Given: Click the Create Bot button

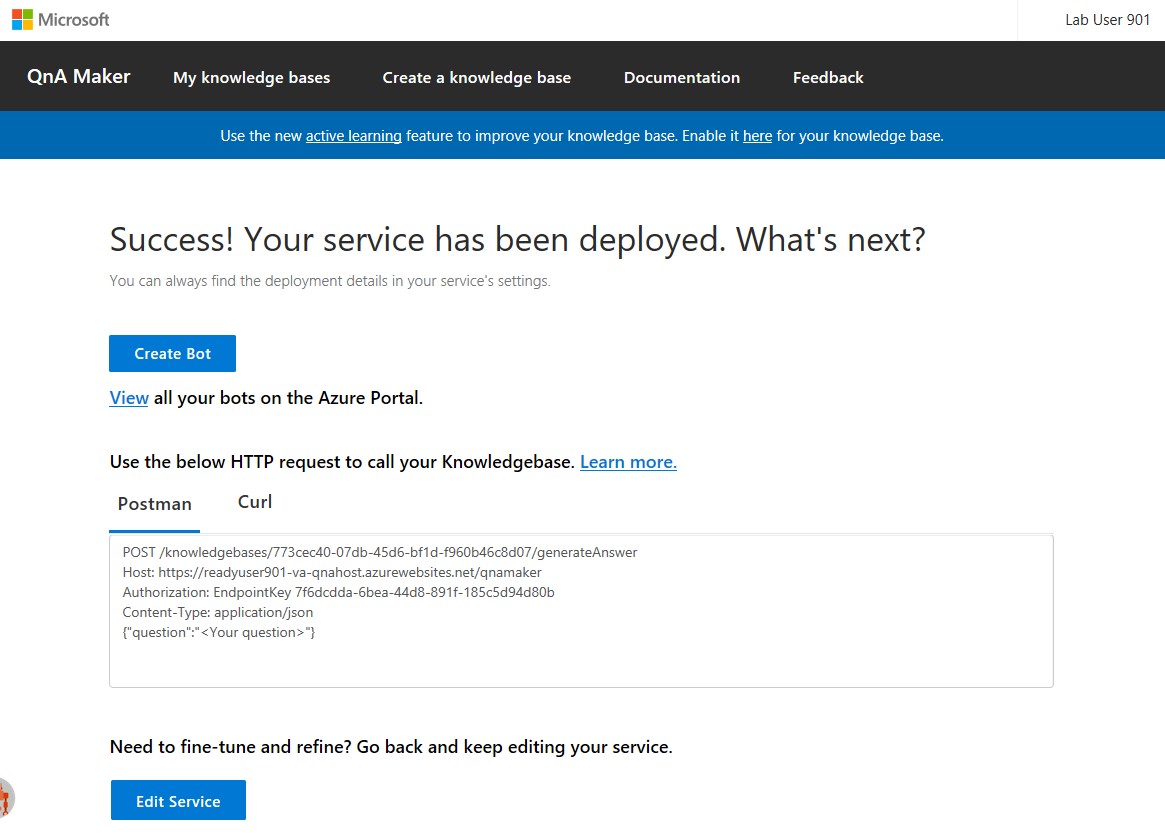Looking at the screenshot, I should coord(172,354).
